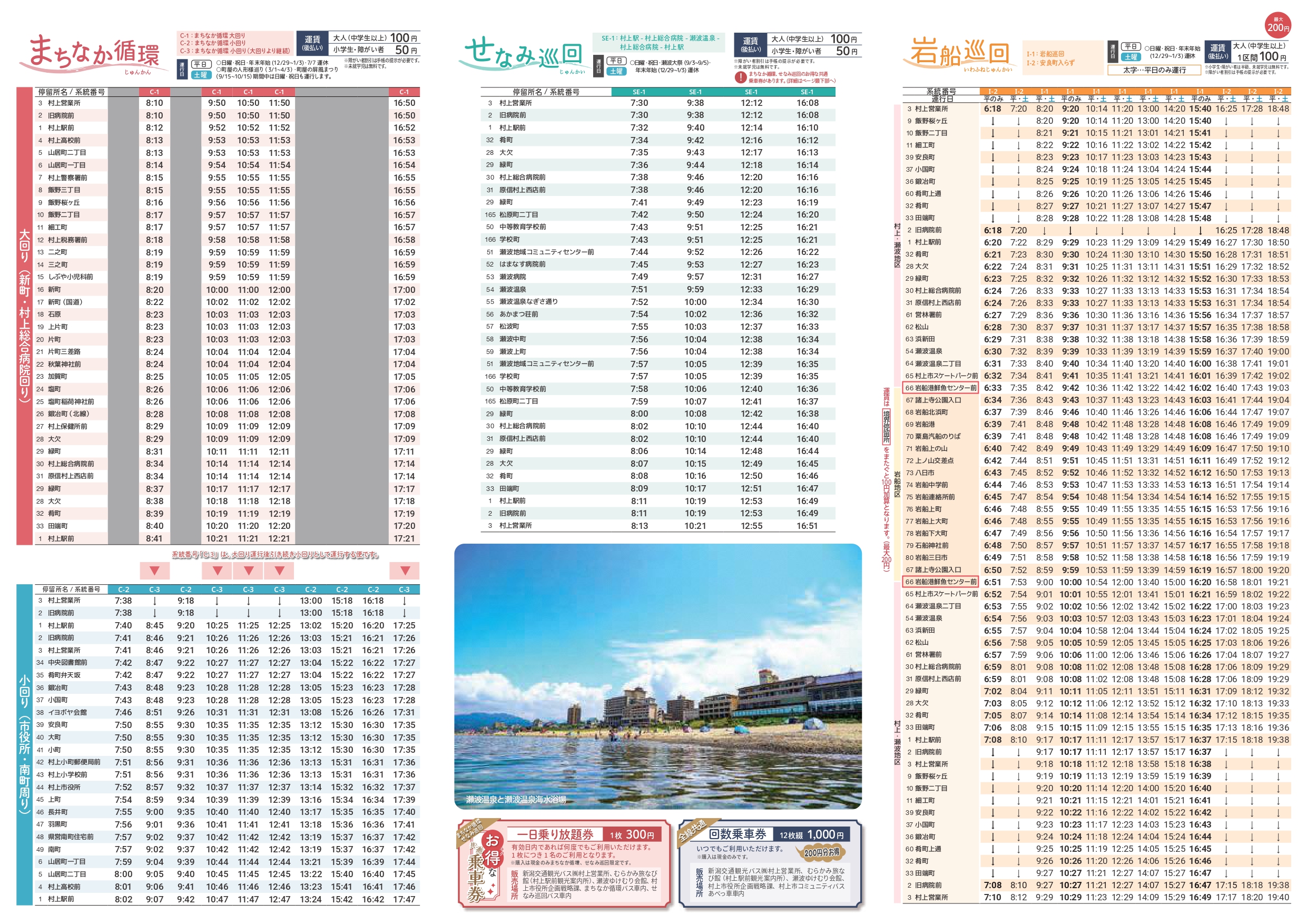Click stop row 38 イヨボヤ会館
The image size is (1307, 924).
click(x=228, y=712)
